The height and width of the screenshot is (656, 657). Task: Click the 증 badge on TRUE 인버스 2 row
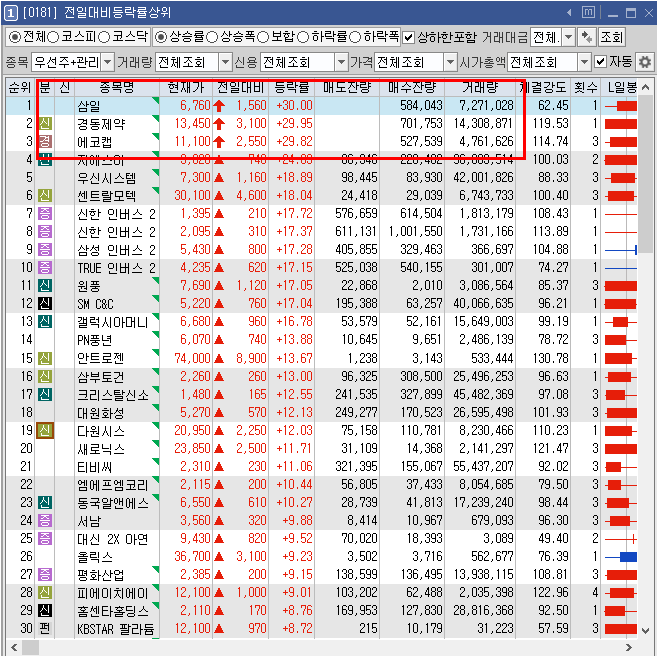coord(45,267)
